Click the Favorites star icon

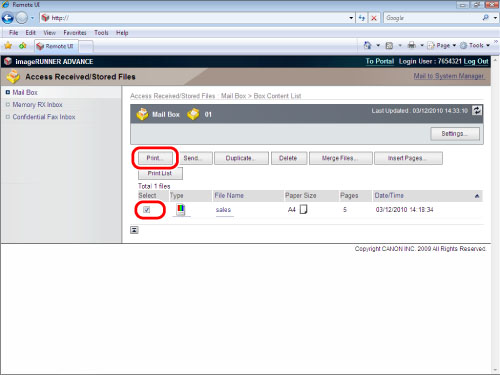8,46
